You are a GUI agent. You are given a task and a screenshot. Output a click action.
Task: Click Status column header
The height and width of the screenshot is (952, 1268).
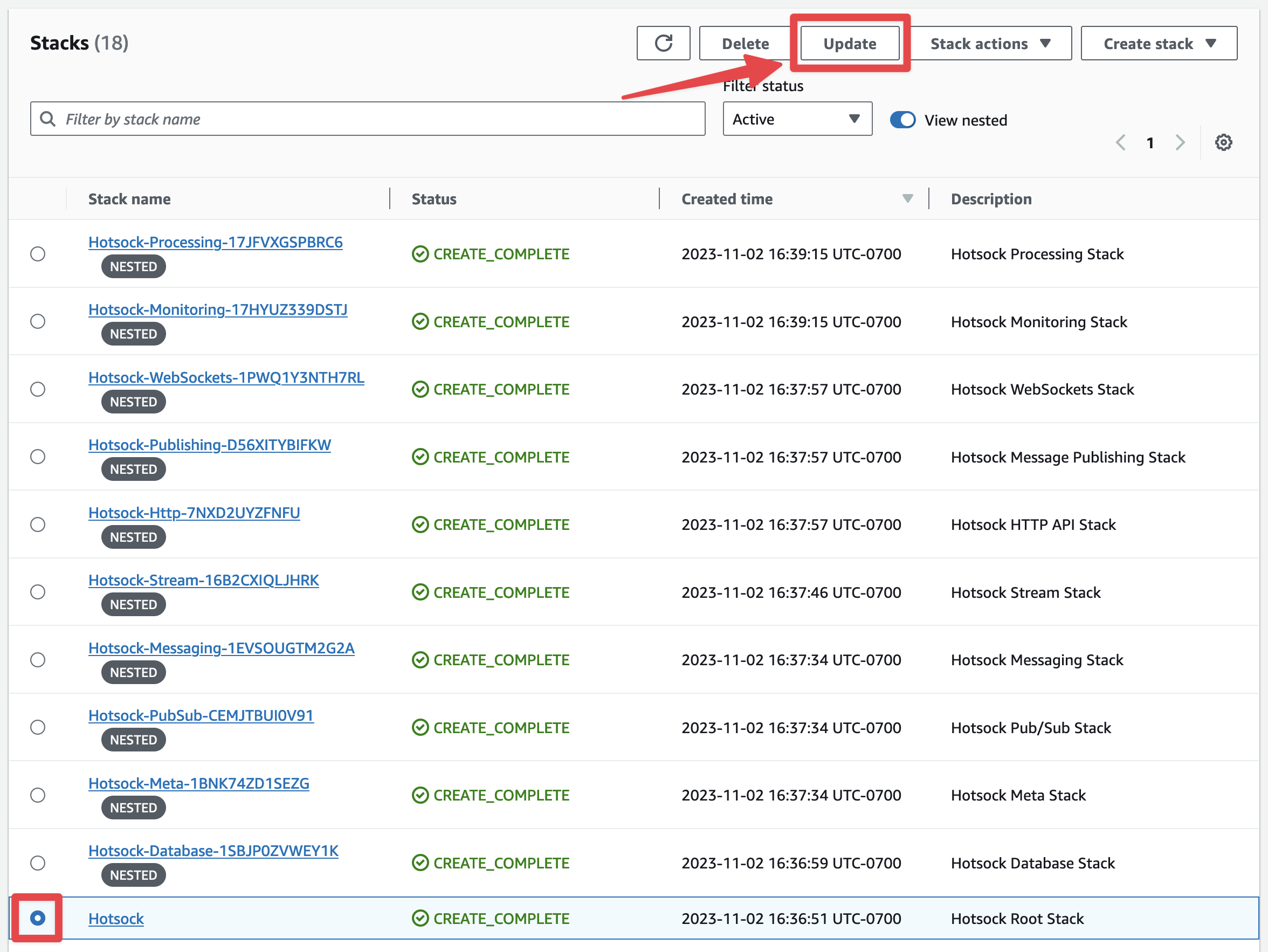[434, 199]
